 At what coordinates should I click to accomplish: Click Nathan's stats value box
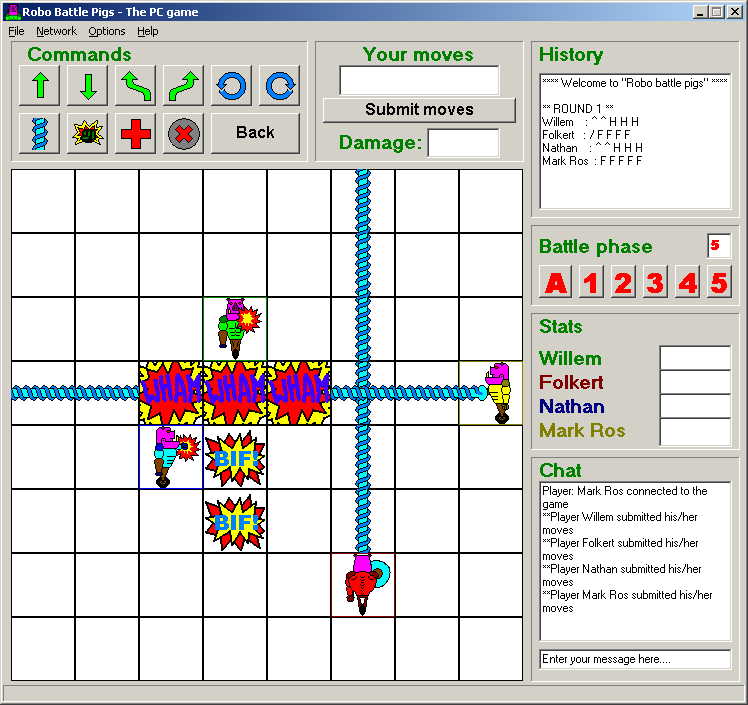695,406
